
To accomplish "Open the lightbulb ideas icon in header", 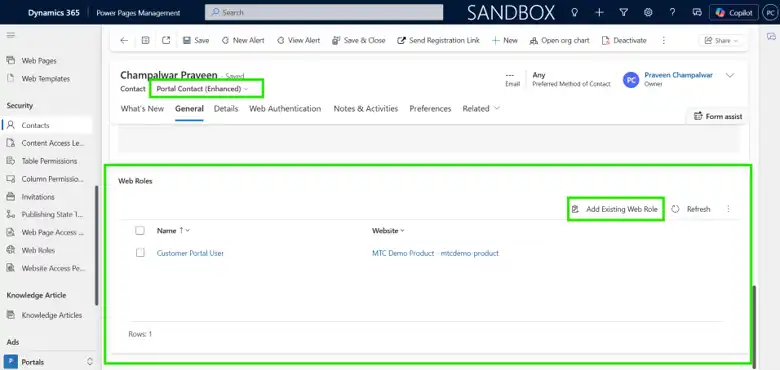I will [x=575, y=12].
